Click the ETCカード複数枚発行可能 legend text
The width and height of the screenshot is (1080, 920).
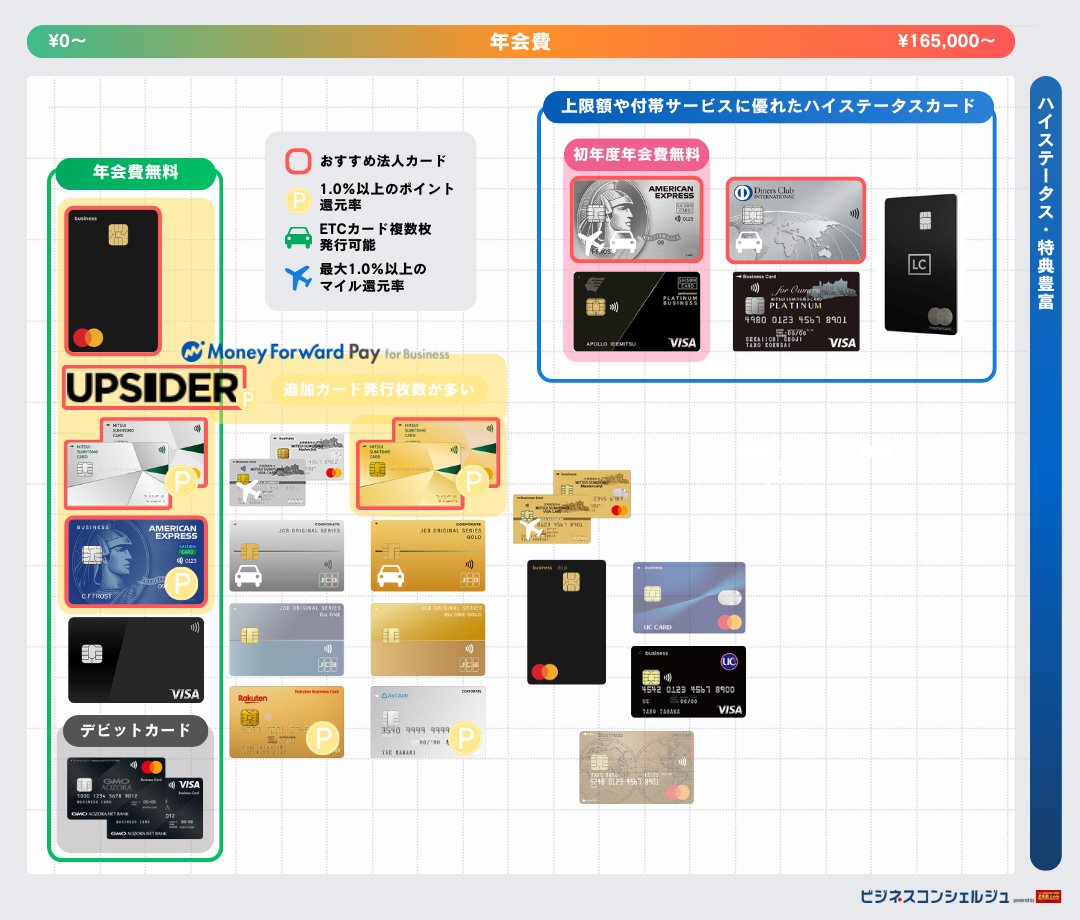[375, 237]
